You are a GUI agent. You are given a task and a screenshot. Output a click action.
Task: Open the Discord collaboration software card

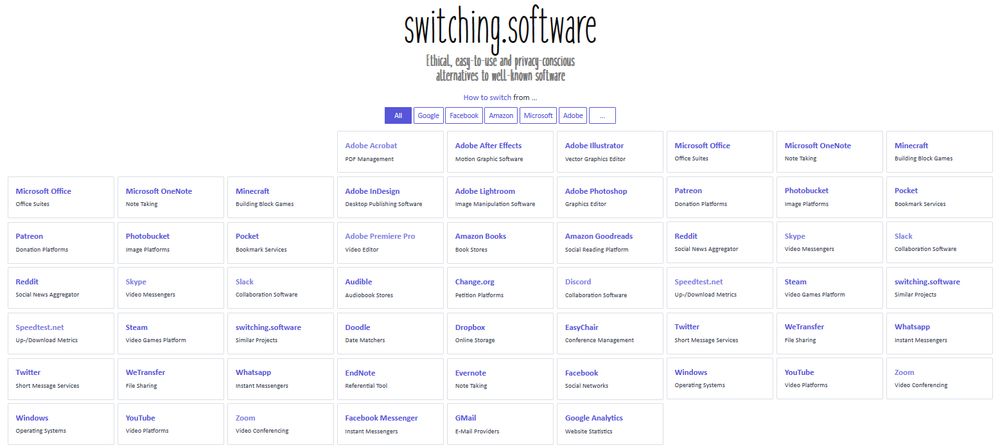pyautogui.click(x=610, y=288)
